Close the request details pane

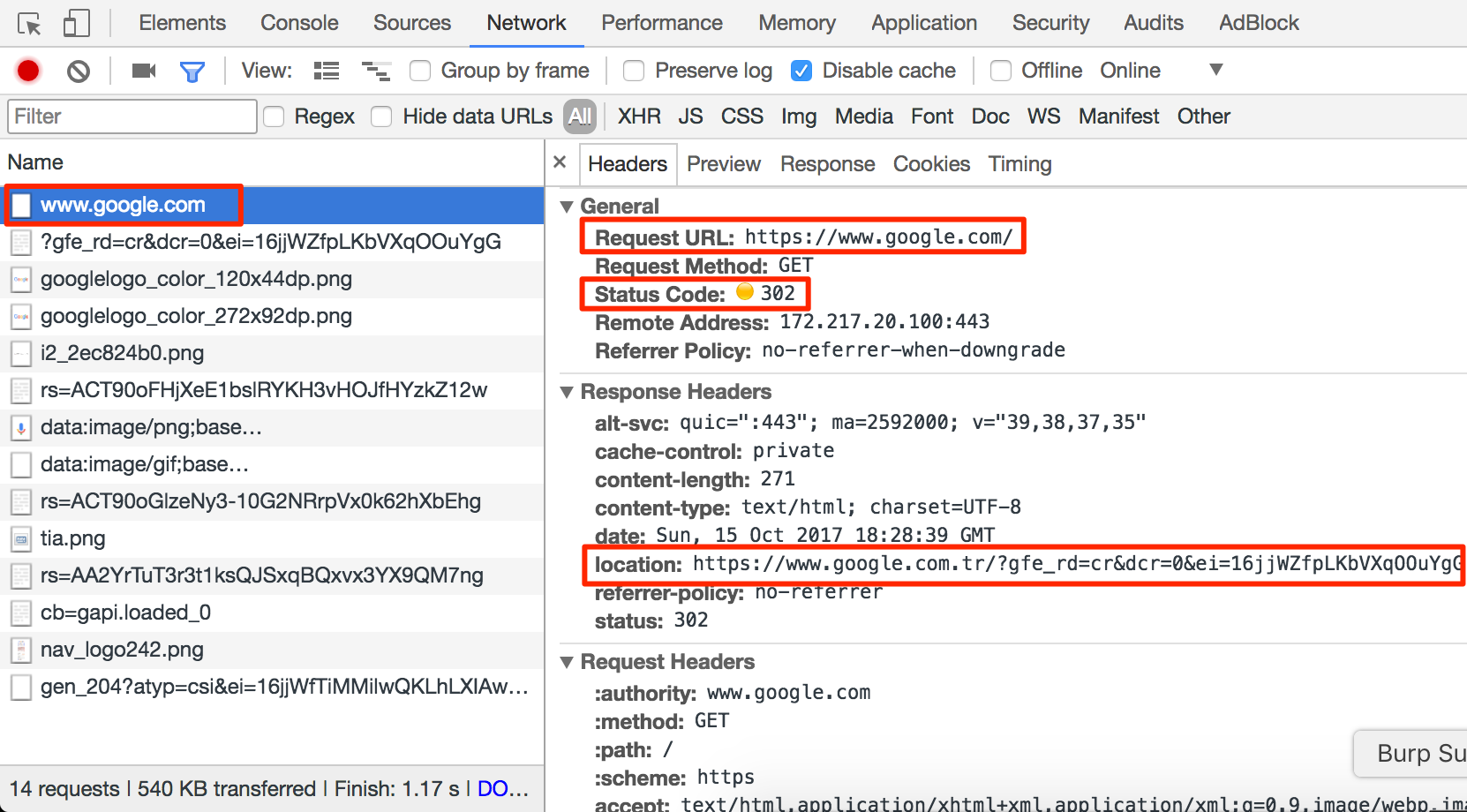560,162
